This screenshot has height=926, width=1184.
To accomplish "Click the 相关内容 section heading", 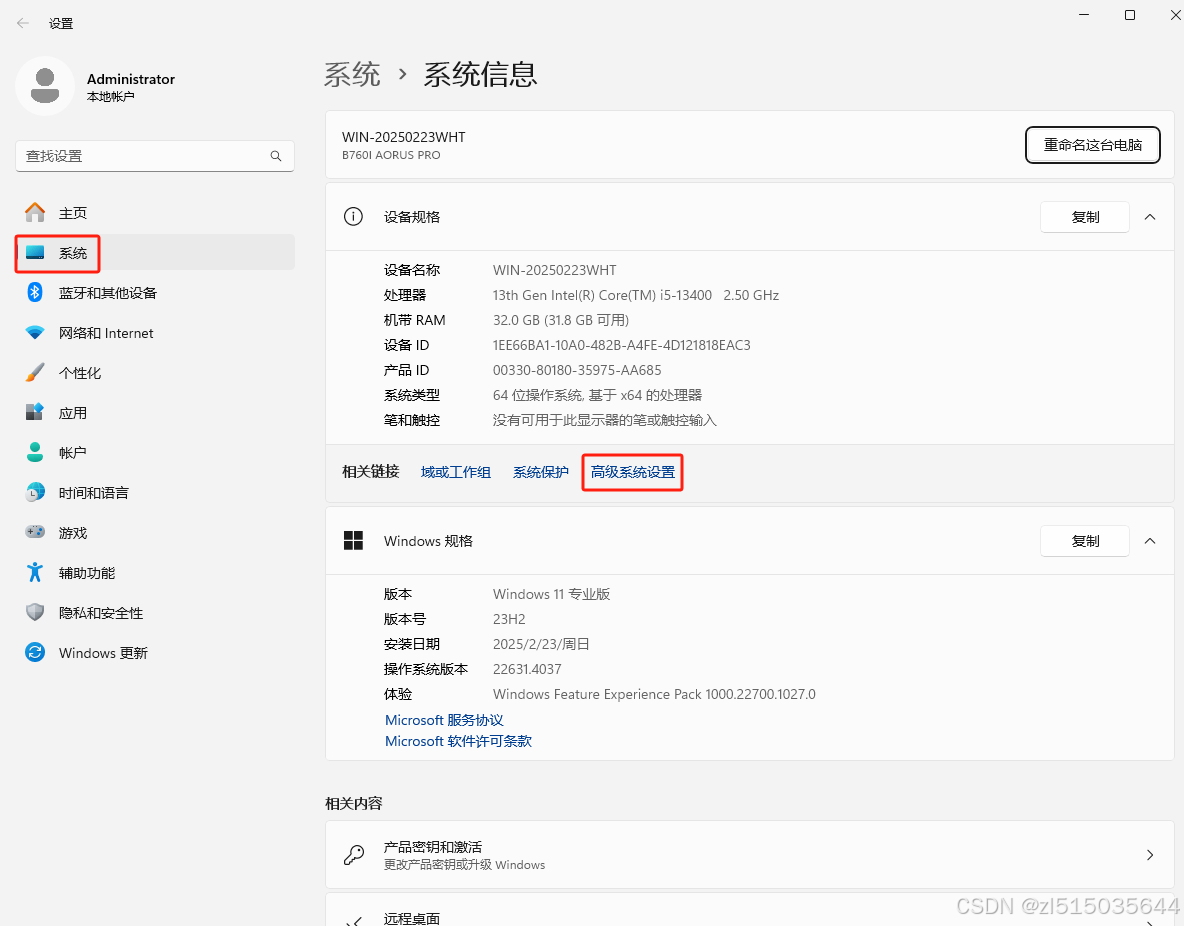I will point(354,804).
